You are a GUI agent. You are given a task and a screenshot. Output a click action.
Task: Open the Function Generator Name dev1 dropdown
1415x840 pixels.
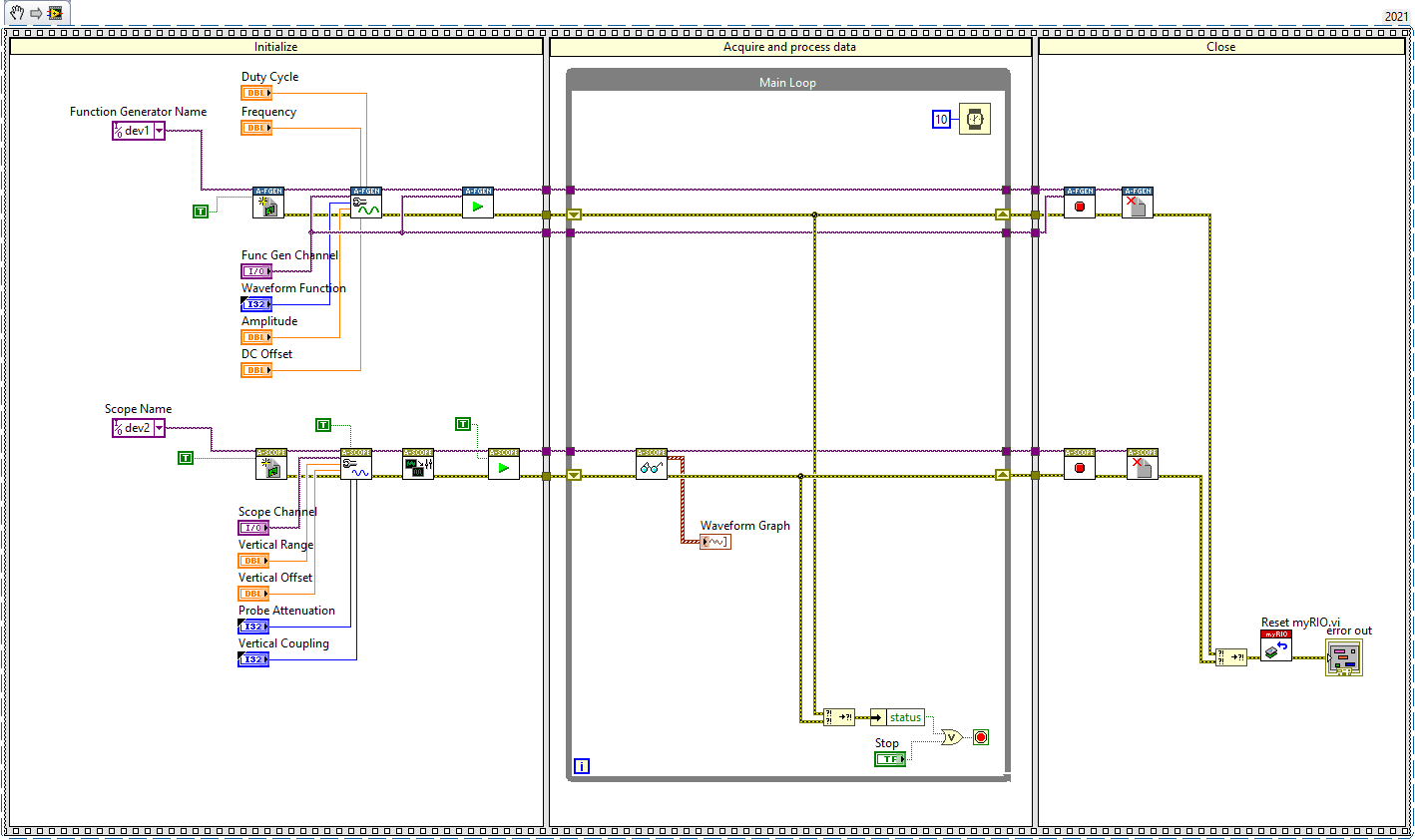click(x=159, y=131)
